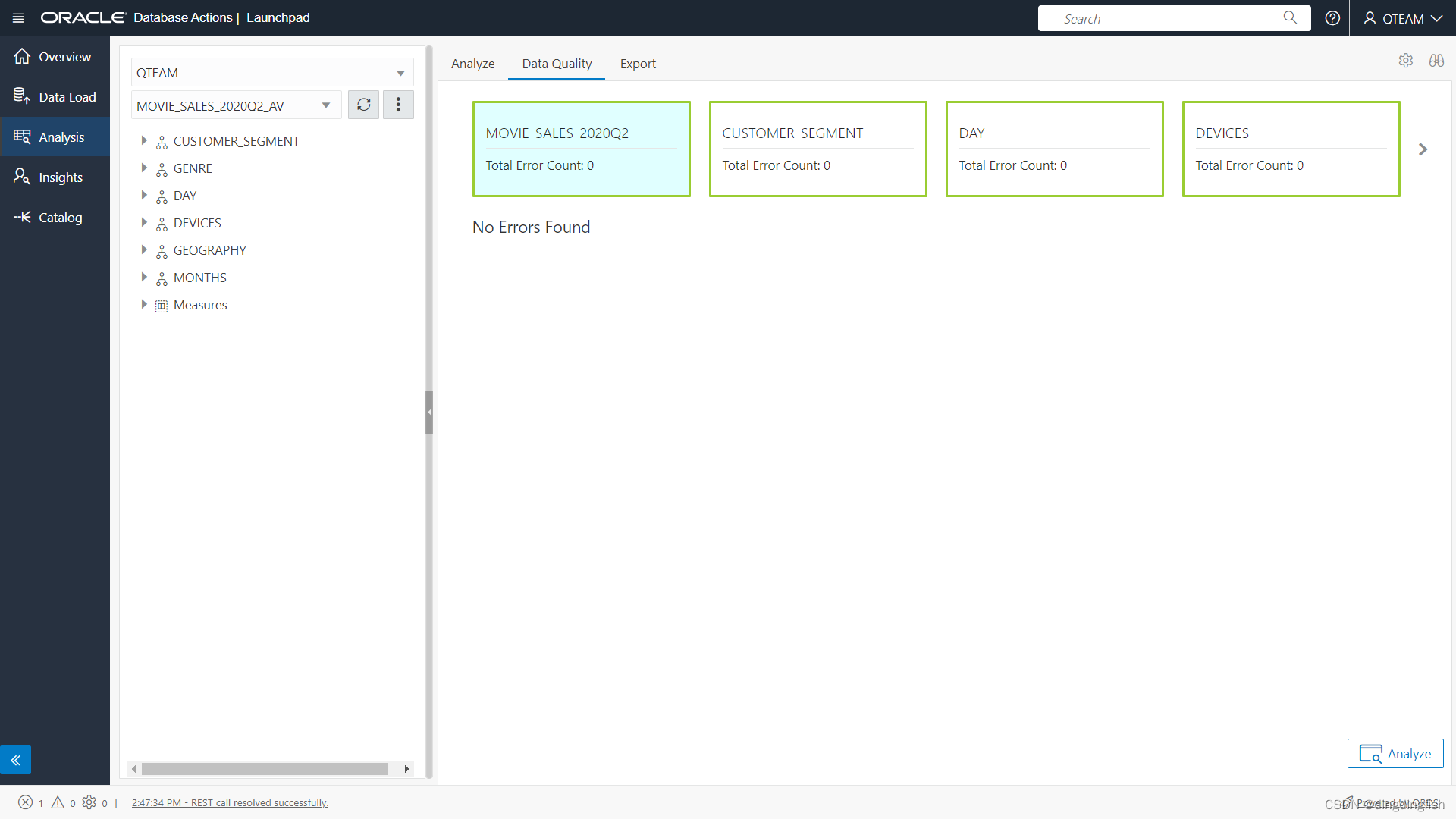The width and height of the screenshot is (1456, 819).
Task: Collapse the left panel with double-chevron arrow
Action: pyautogui.click(x=16, y=759)
